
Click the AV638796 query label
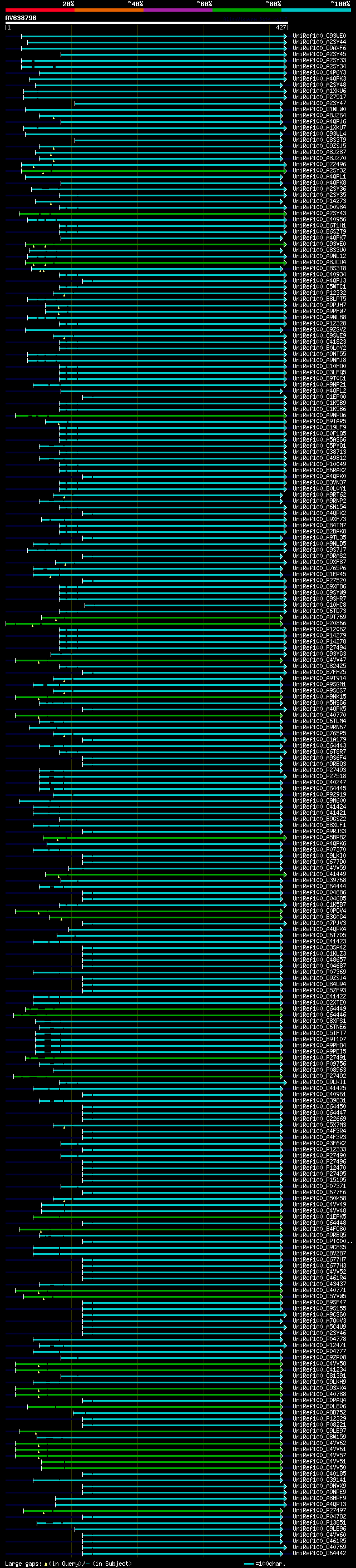(x=21, y=18)
